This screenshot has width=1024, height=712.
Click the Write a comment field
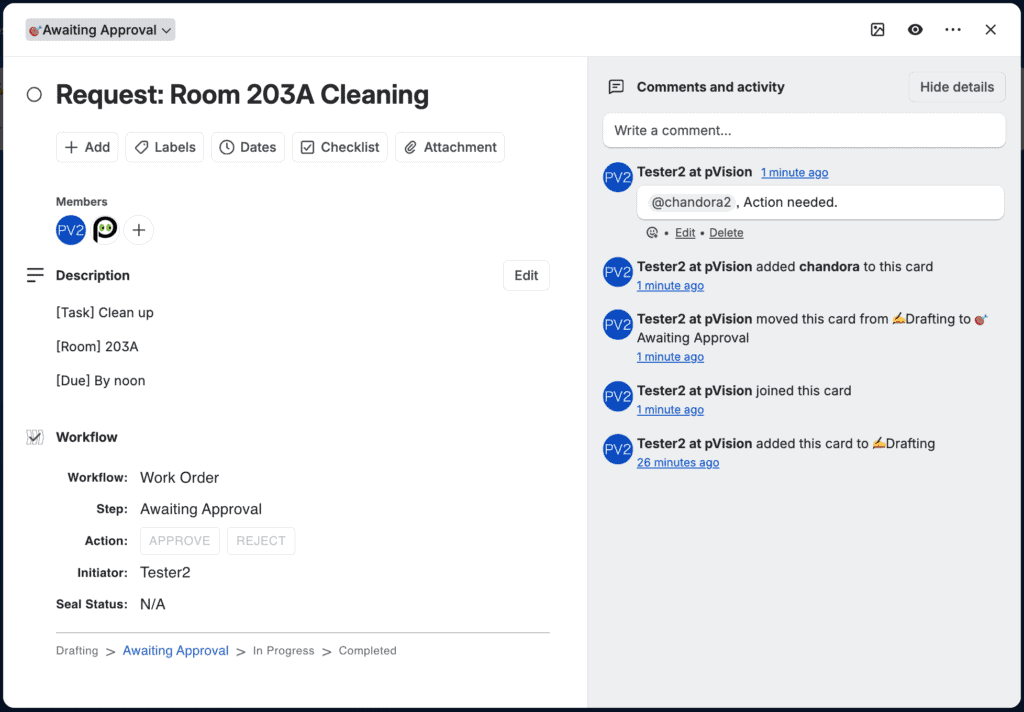pyautogui.click(x=804, y=131)
